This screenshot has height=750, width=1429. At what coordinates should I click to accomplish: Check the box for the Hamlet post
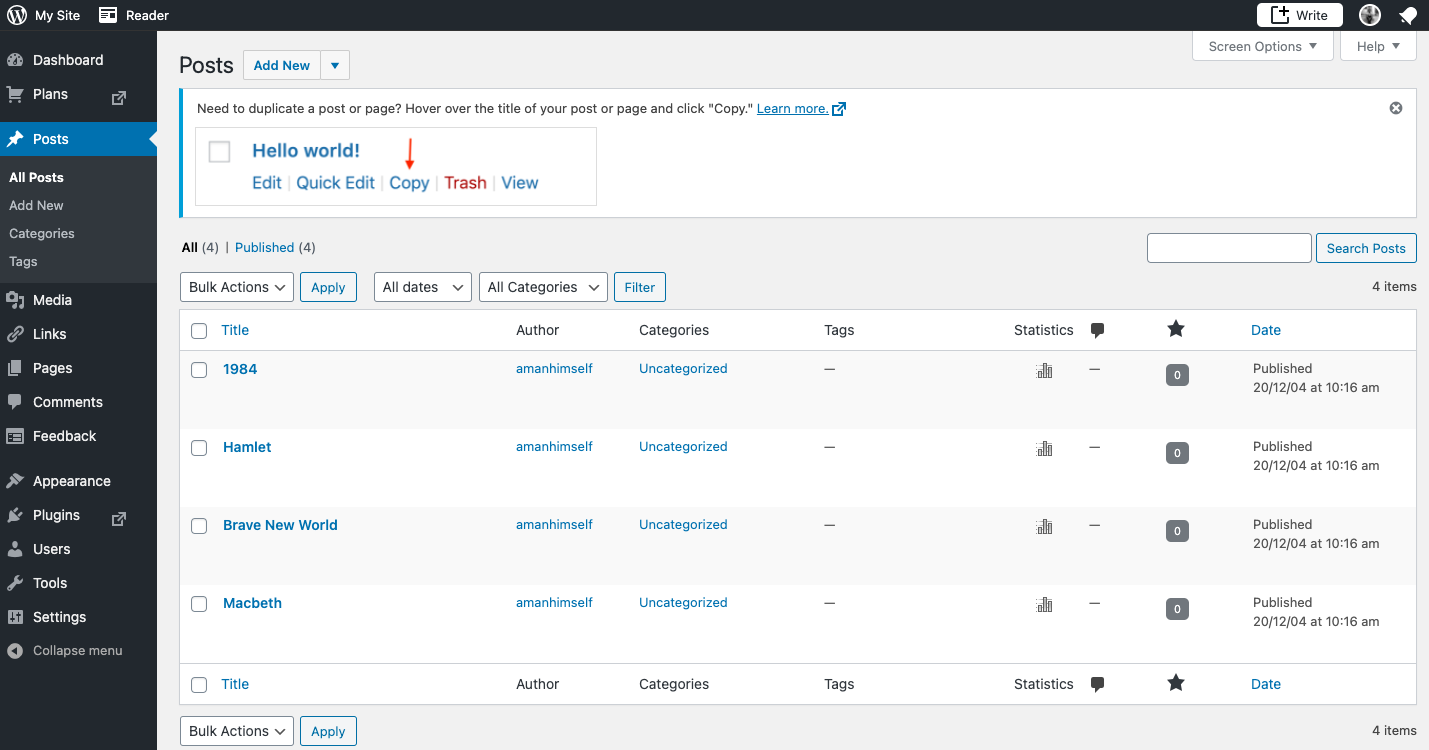coord(199,448)
